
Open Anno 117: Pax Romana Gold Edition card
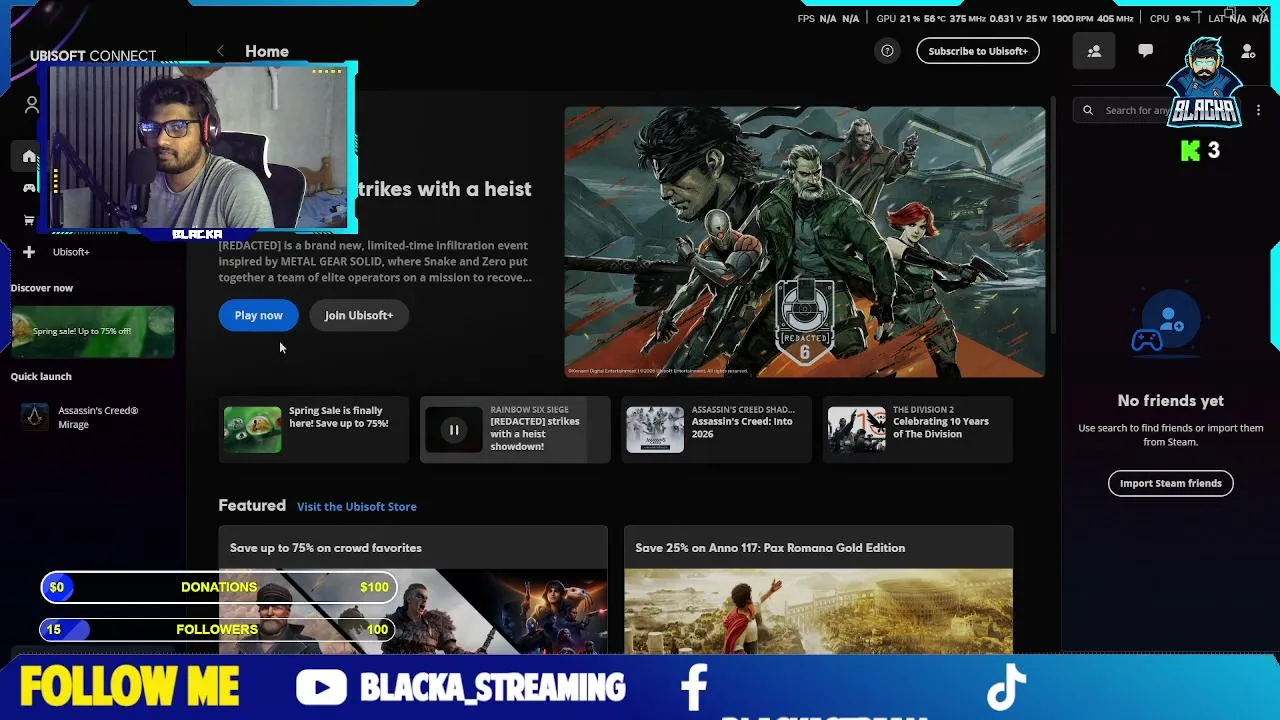(x=818, y=590)
